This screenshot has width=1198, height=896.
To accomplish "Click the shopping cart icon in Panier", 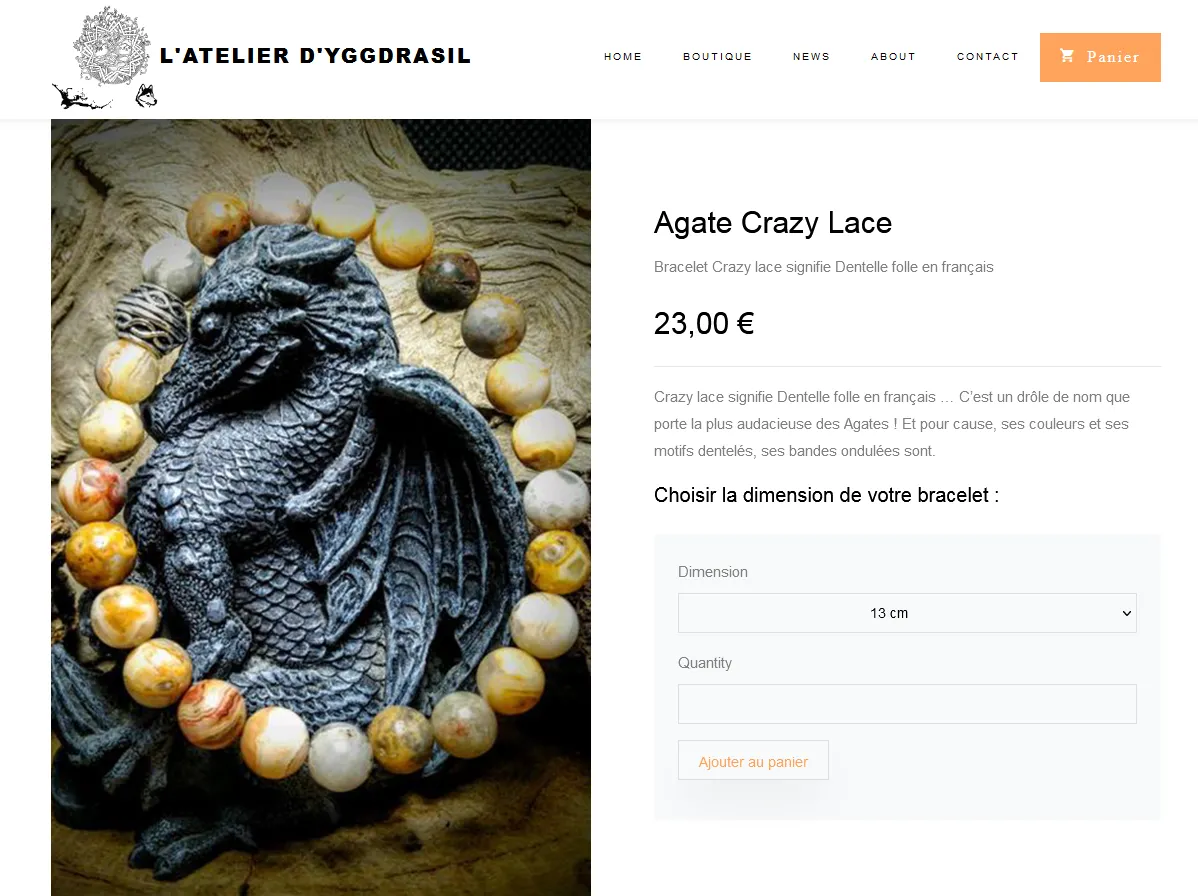I will click(1067, 56).
